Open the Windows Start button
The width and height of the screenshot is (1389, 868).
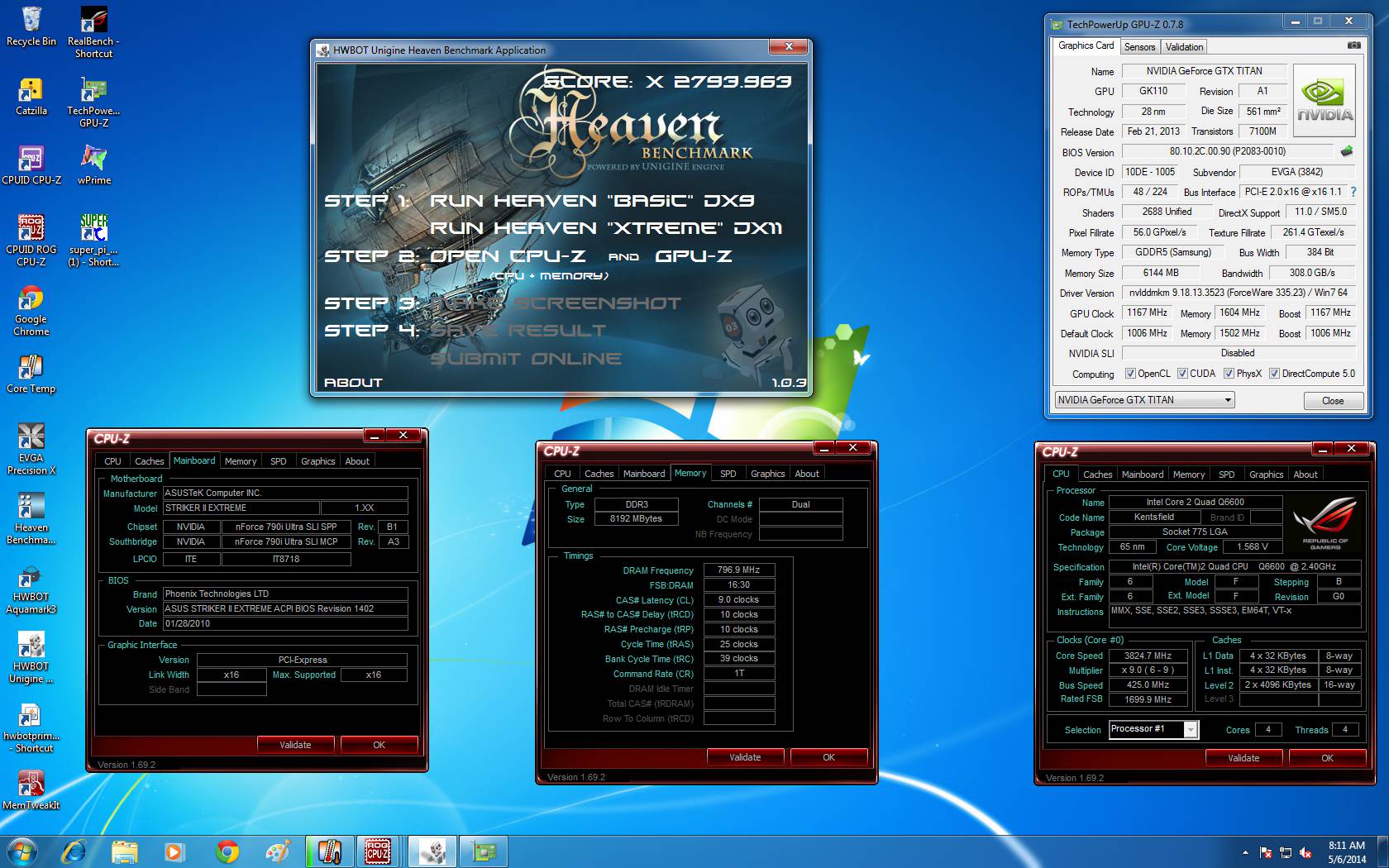tap(21, 851)
